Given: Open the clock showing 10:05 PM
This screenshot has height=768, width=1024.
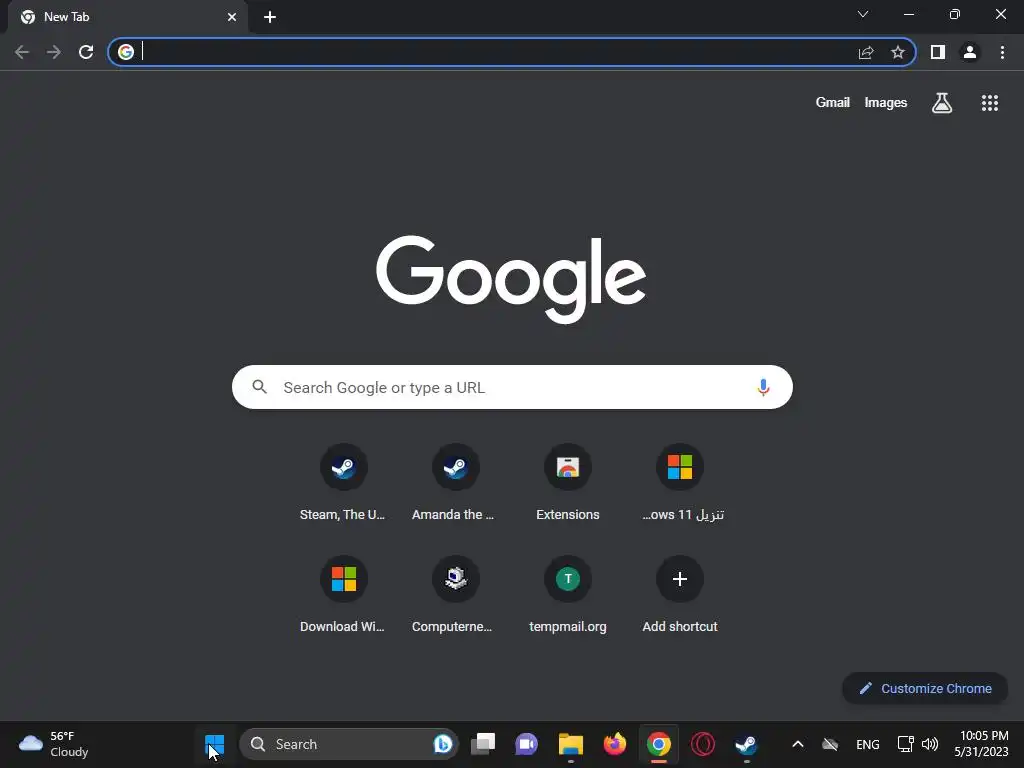Looking at the screenshot, I should 982,744.
